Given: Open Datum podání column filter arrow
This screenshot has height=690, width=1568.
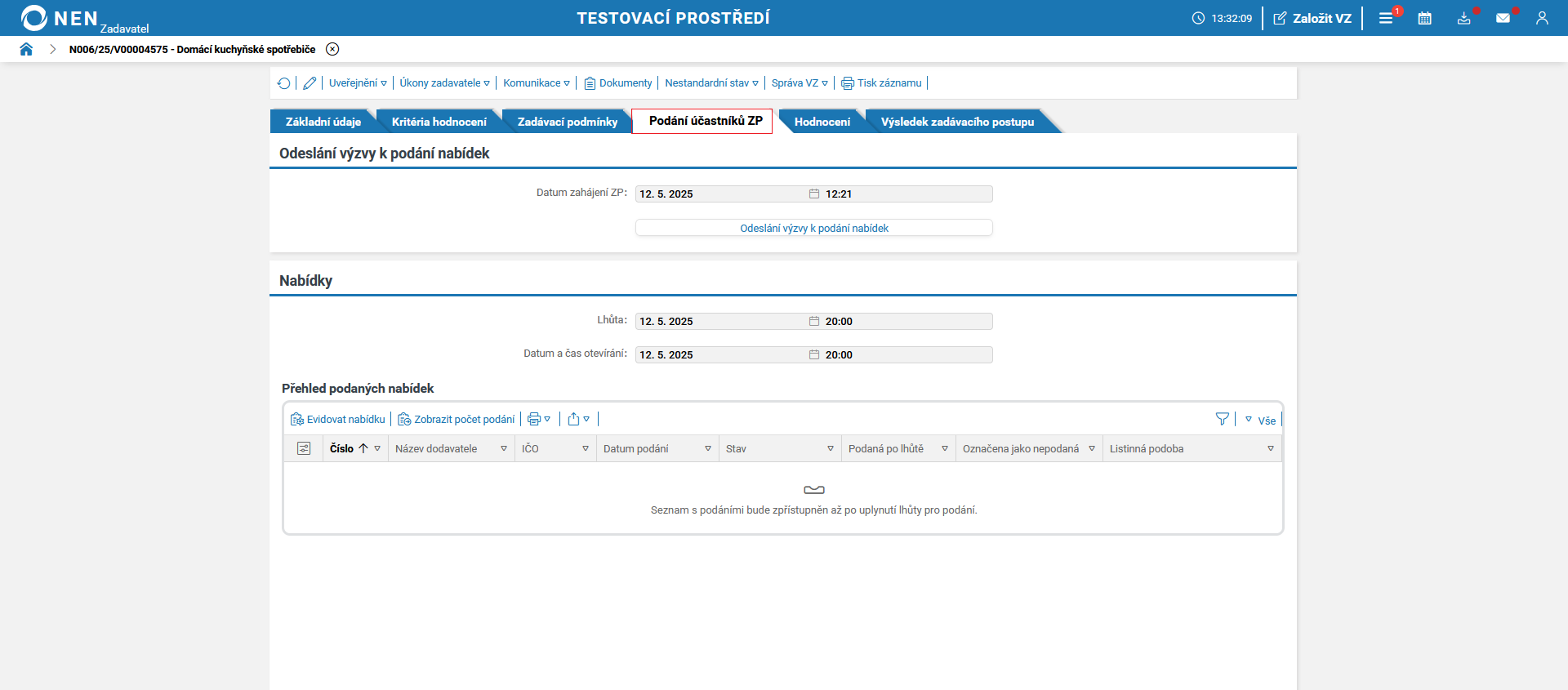Looking at the screenshot, I should 708,448.
